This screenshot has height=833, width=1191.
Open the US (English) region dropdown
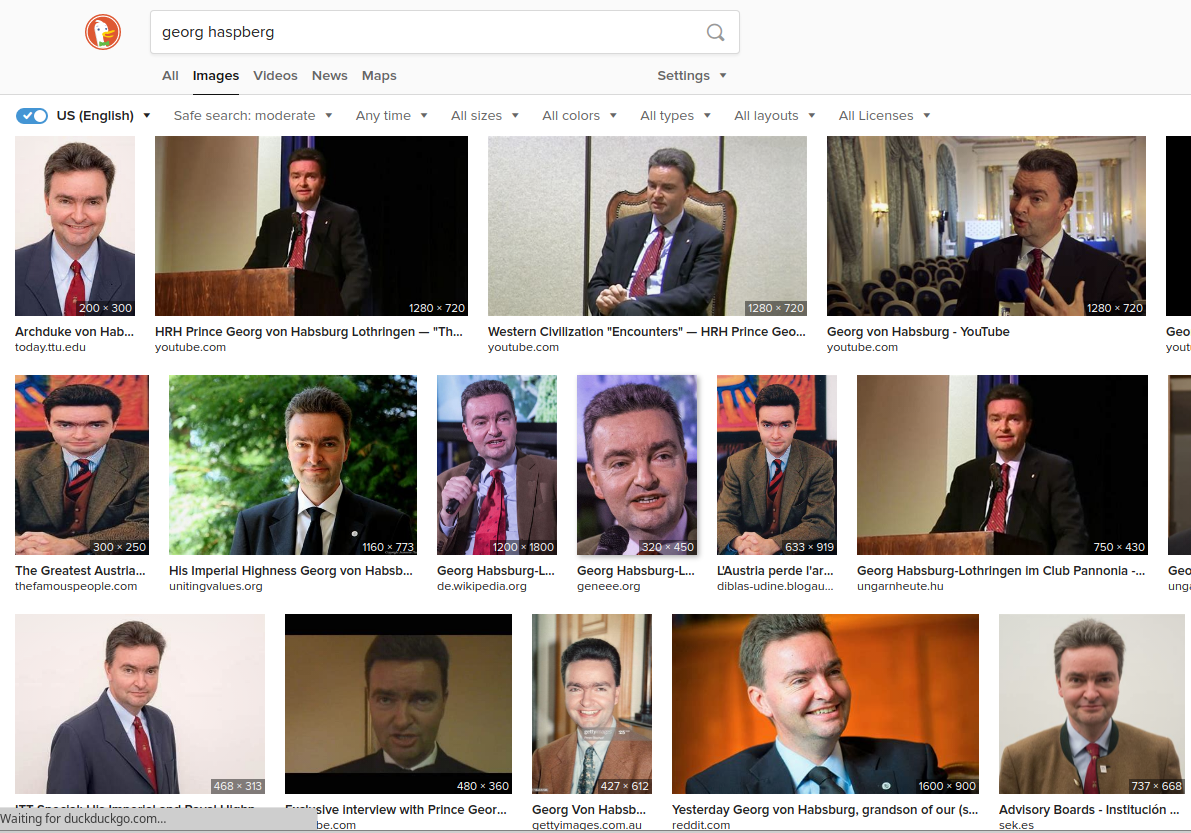(x=103, y=115)
